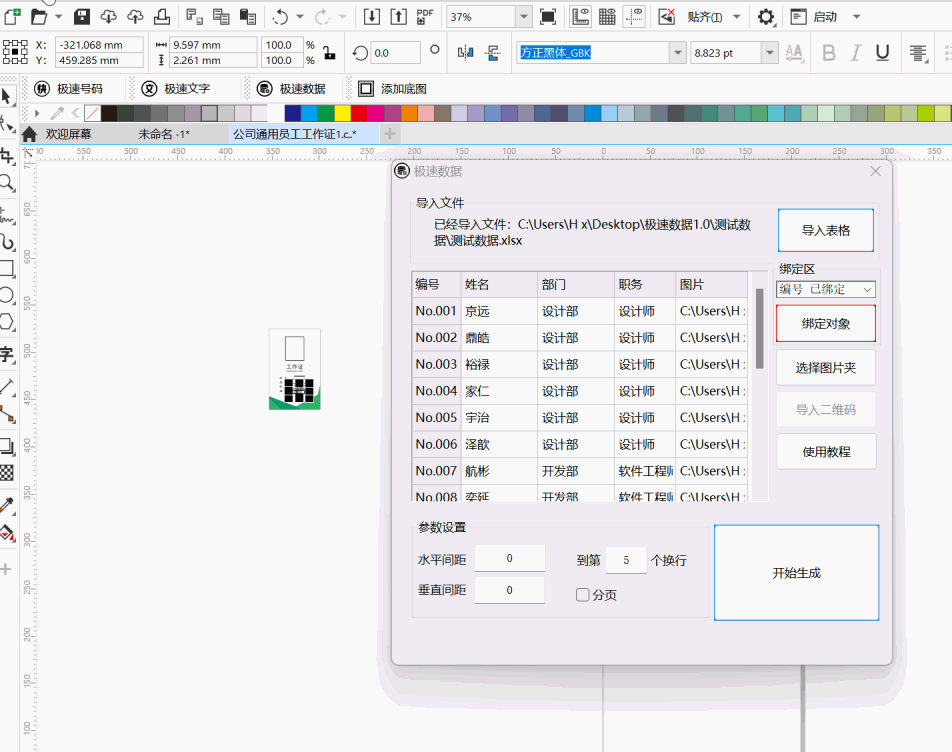The height and width of the screenshot is (752, 952).
Task: Toggle the lock ratio padlock
Action: pyautogui.click(x=329, y=53)
